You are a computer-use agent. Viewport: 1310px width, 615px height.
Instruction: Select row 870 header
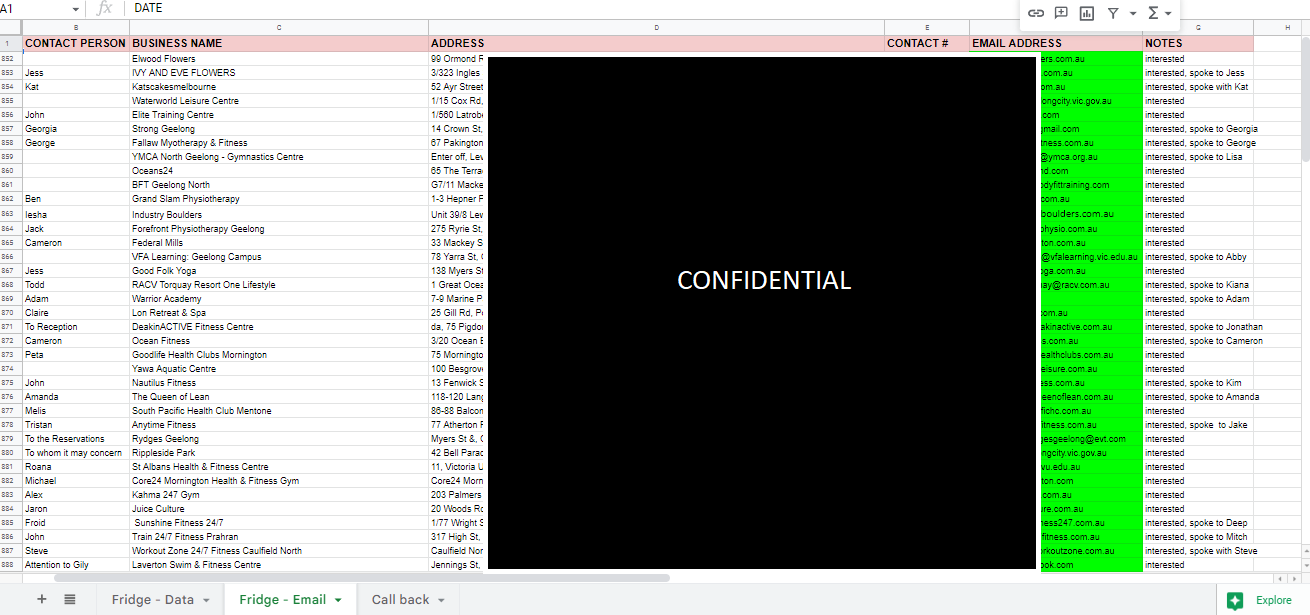point(11,313)
